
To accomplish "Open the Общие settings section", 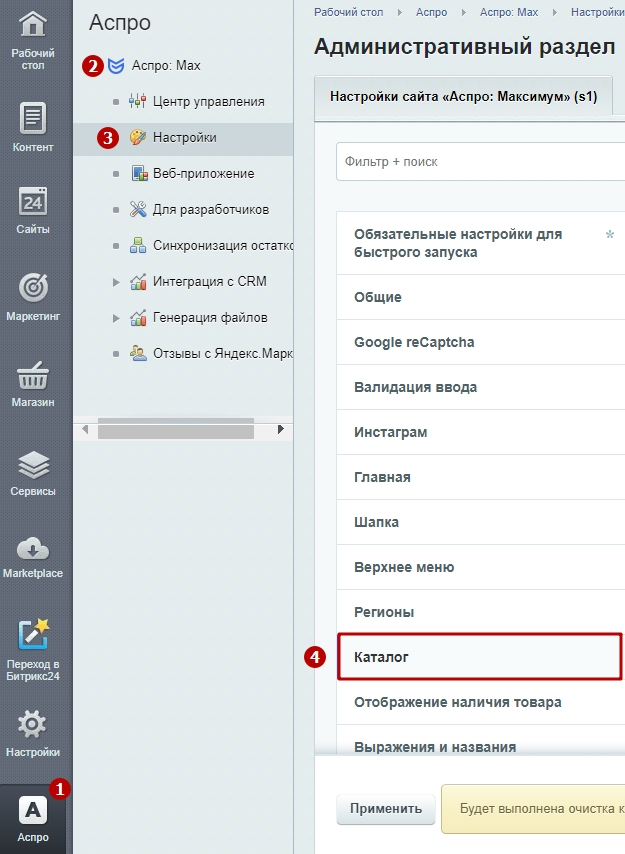I will pyautogui.click(x=481, y=297).
